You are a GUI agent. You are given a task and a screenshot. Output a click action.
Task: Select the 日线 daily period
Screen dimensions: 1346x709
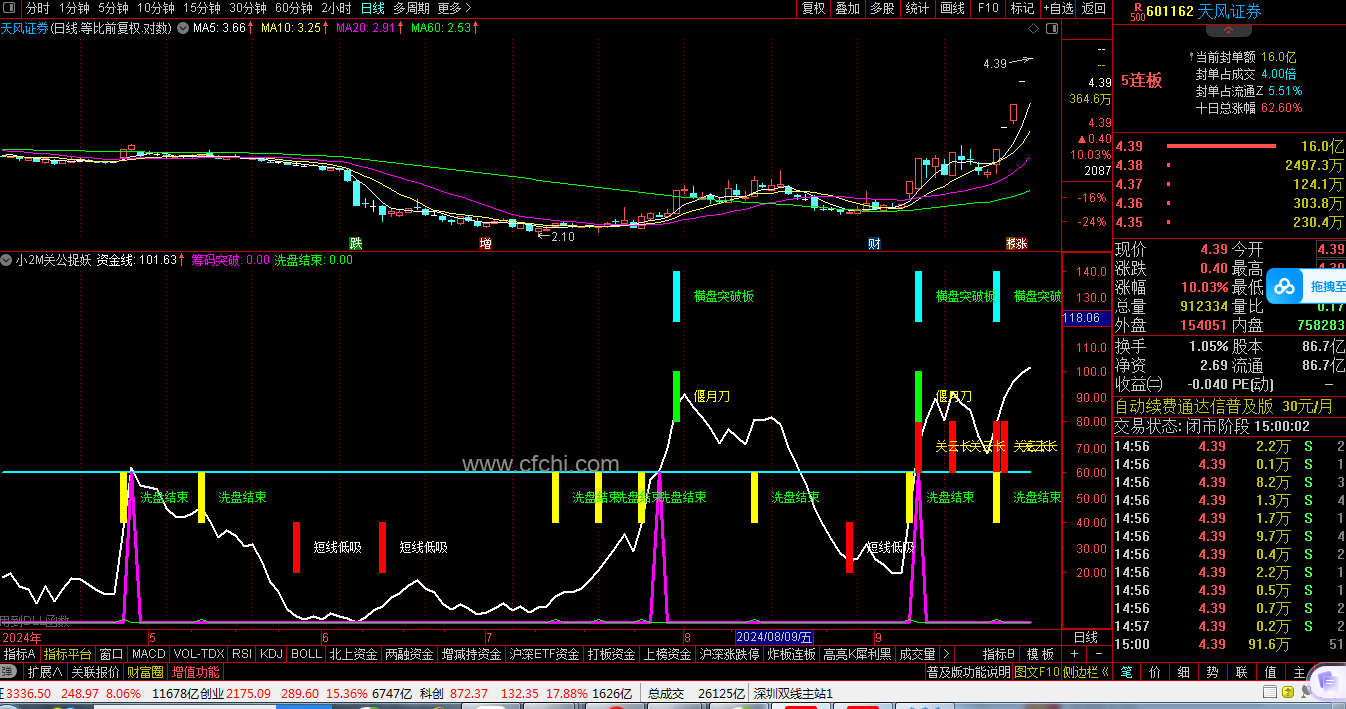[372, 8]
